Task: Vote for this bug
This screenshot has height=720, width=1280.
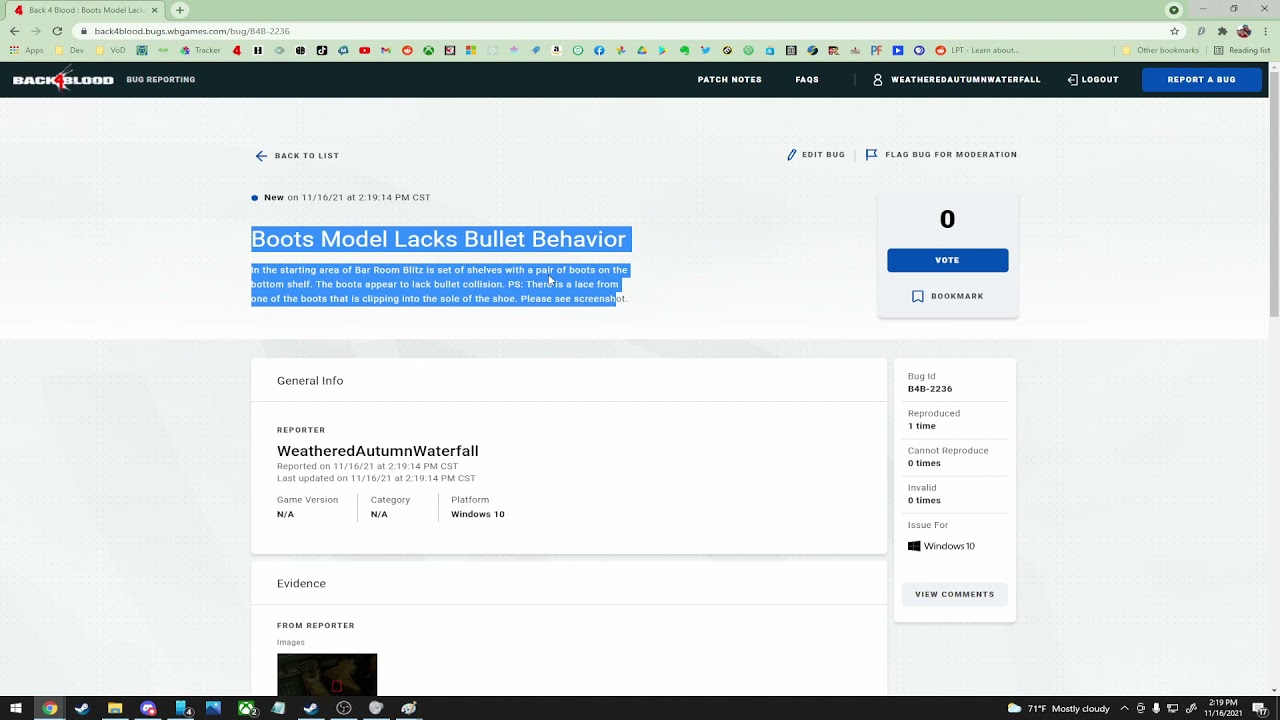Action: pos(947,260)
